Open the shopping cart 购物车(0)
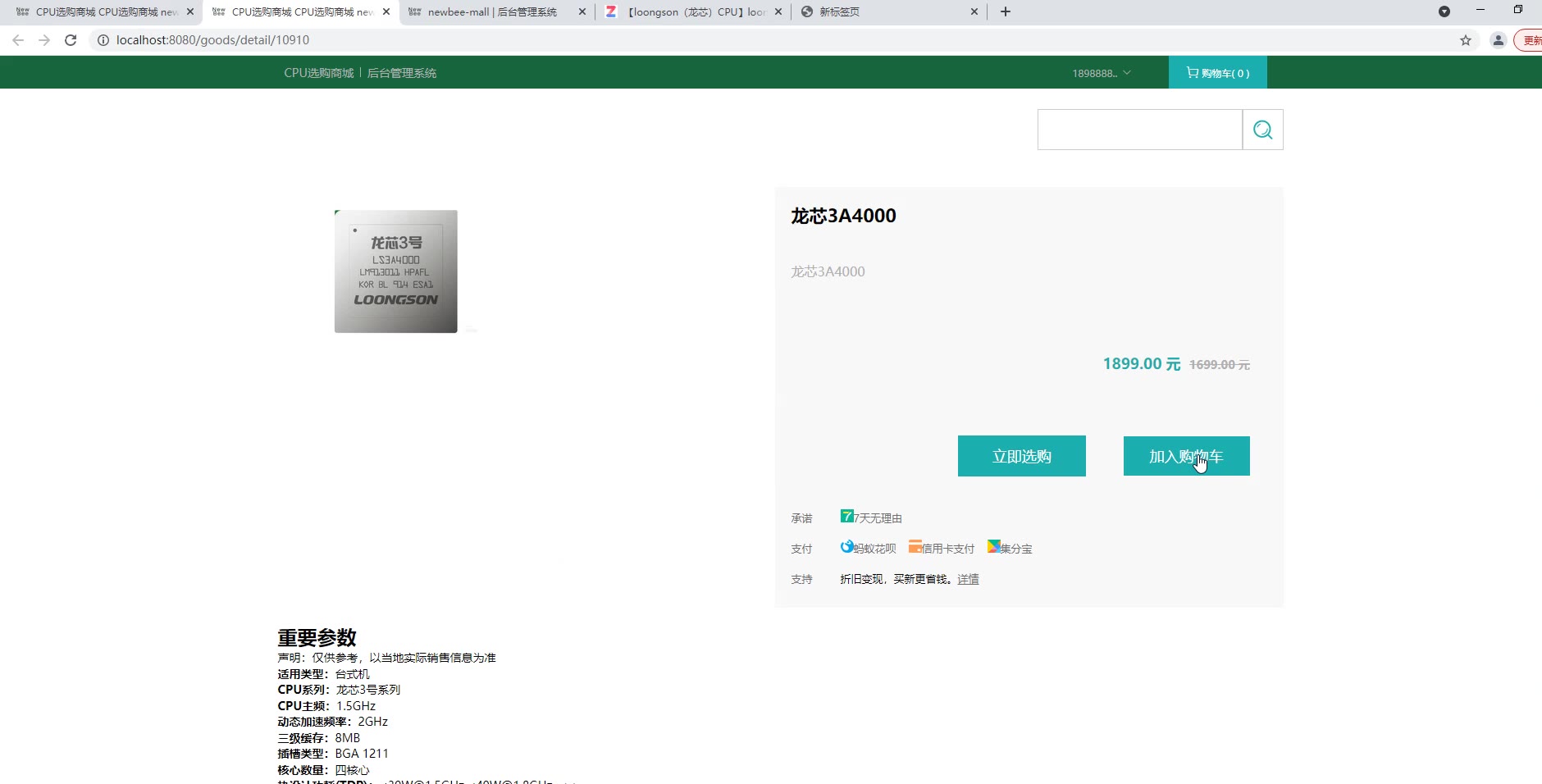This screenshot has height=784, width=1542. coord(1218,73)
